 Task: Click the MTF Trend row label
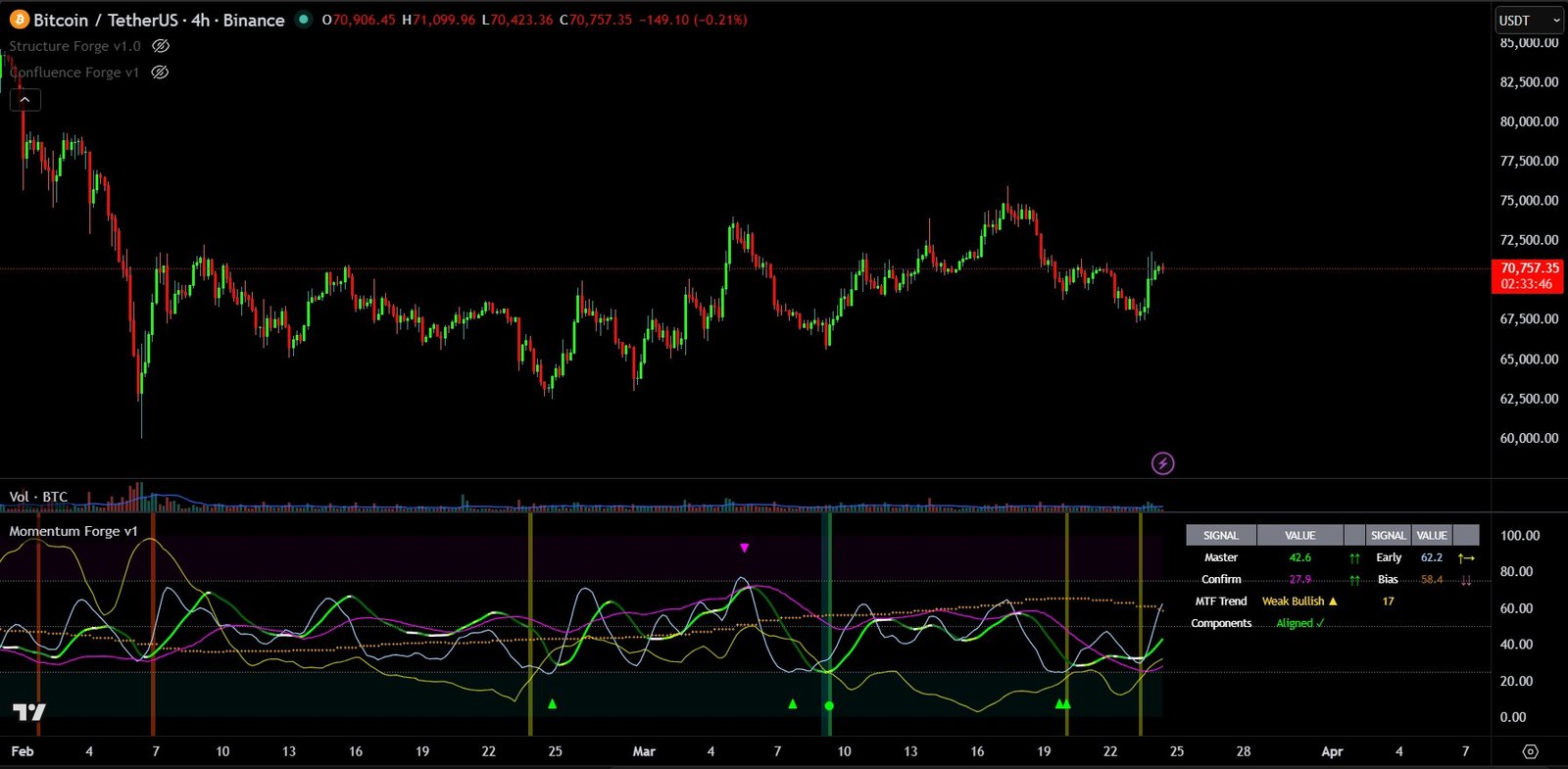tap(1220, 601)
